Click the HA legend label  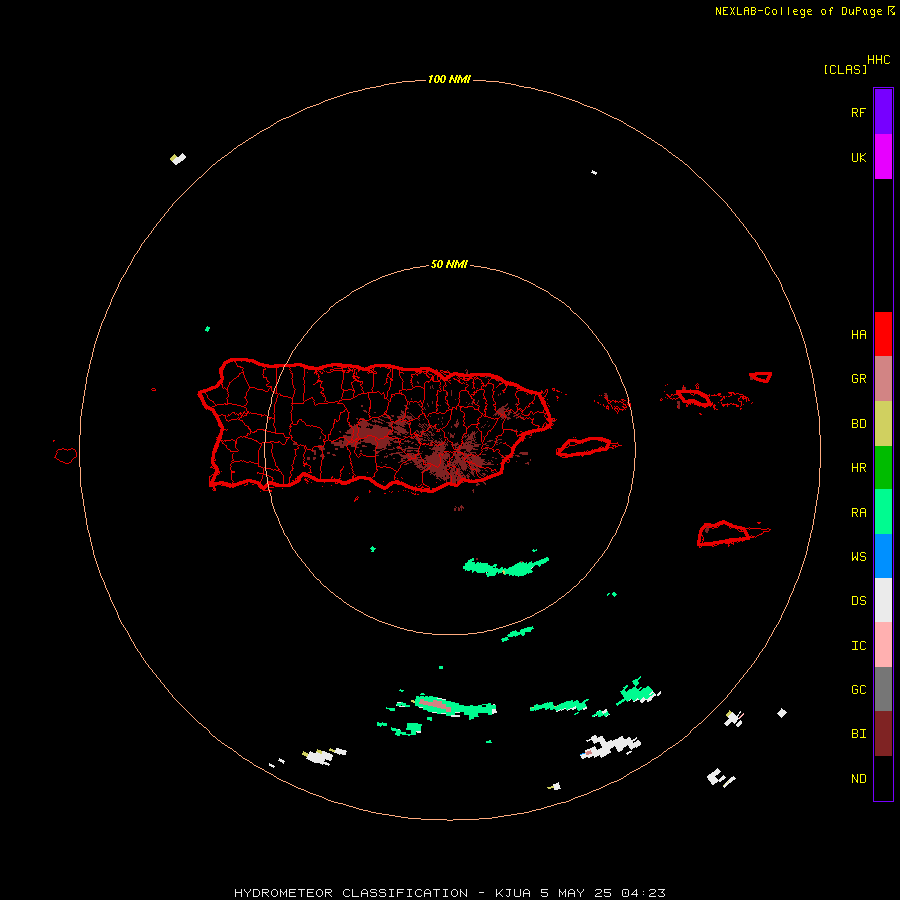pyautogui.click(x=858, y=335)
